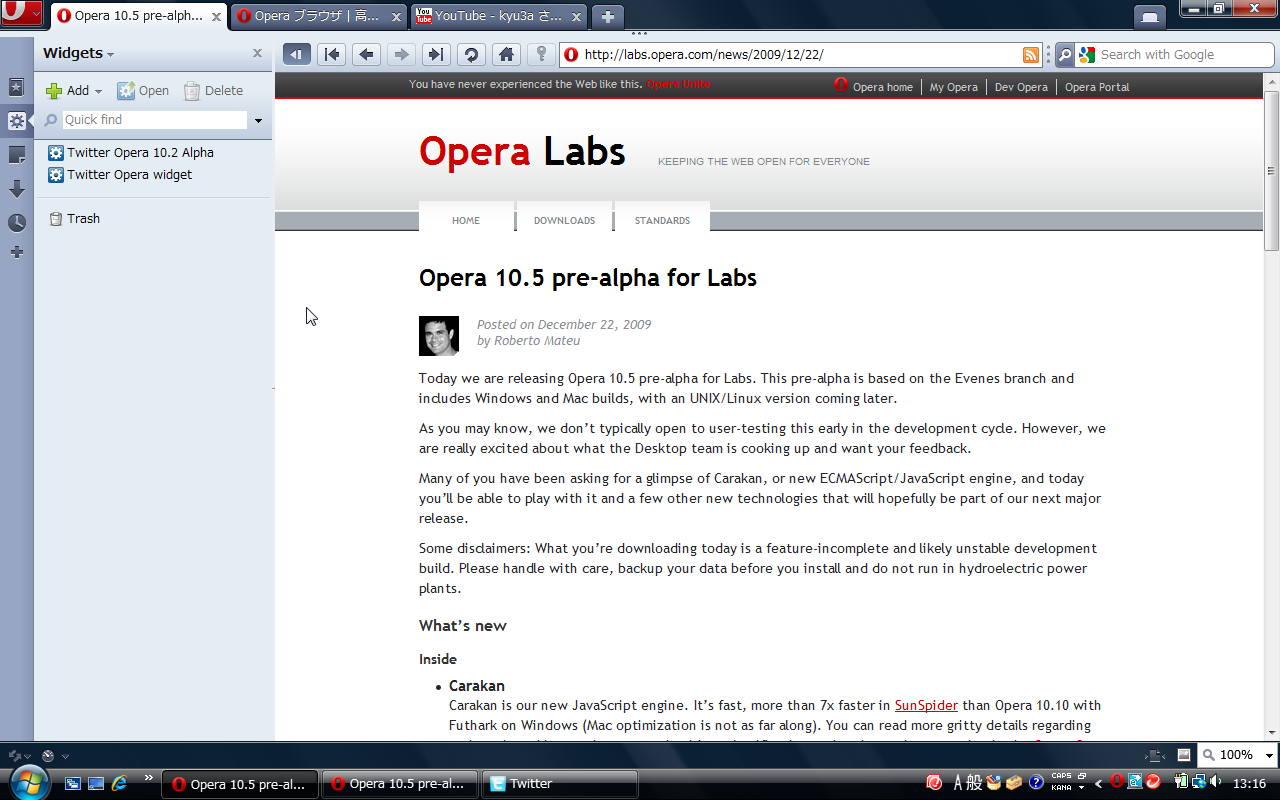Open the My Opera link
1280x800 pixels.
[x=953, y=87]
